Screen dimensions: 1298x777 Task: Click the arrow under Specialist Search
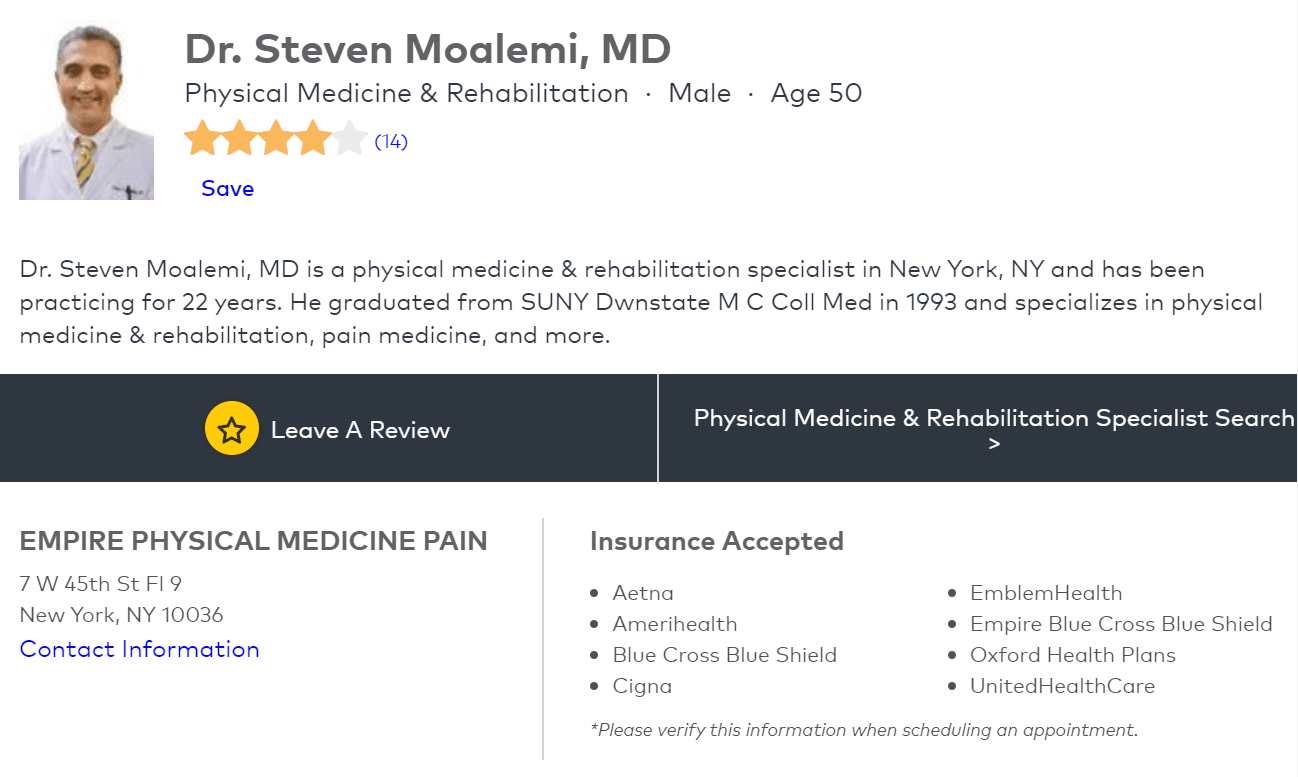994,444
